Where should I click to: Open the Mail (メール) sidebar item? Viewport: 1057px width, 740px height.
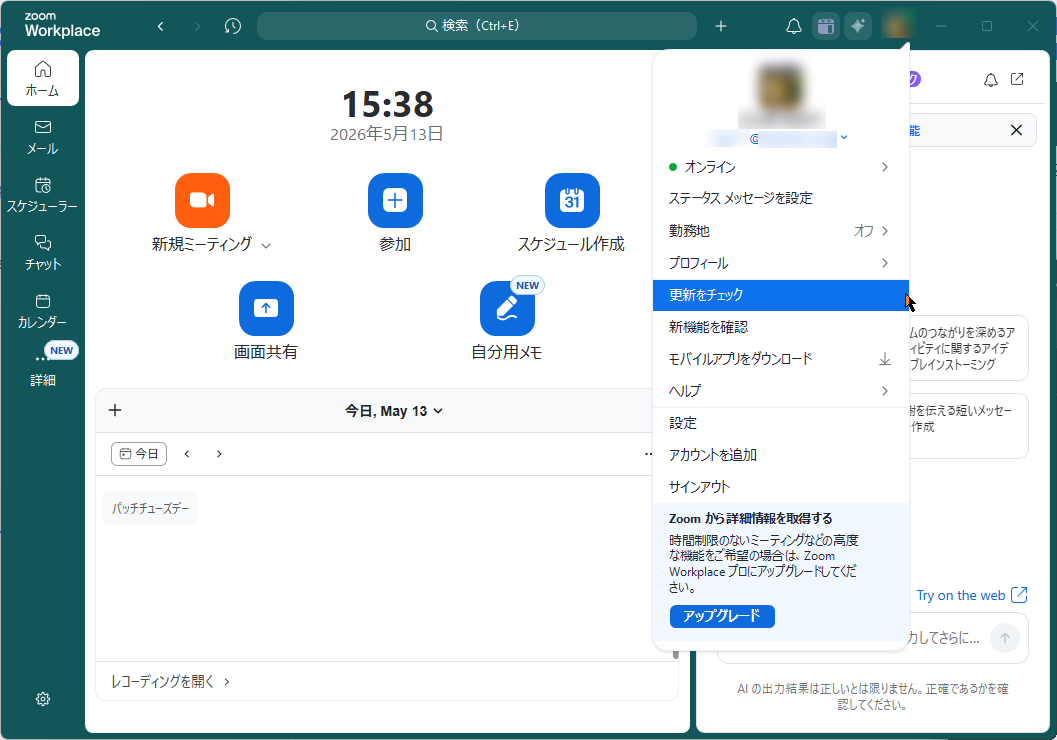(x=42, y=137)
